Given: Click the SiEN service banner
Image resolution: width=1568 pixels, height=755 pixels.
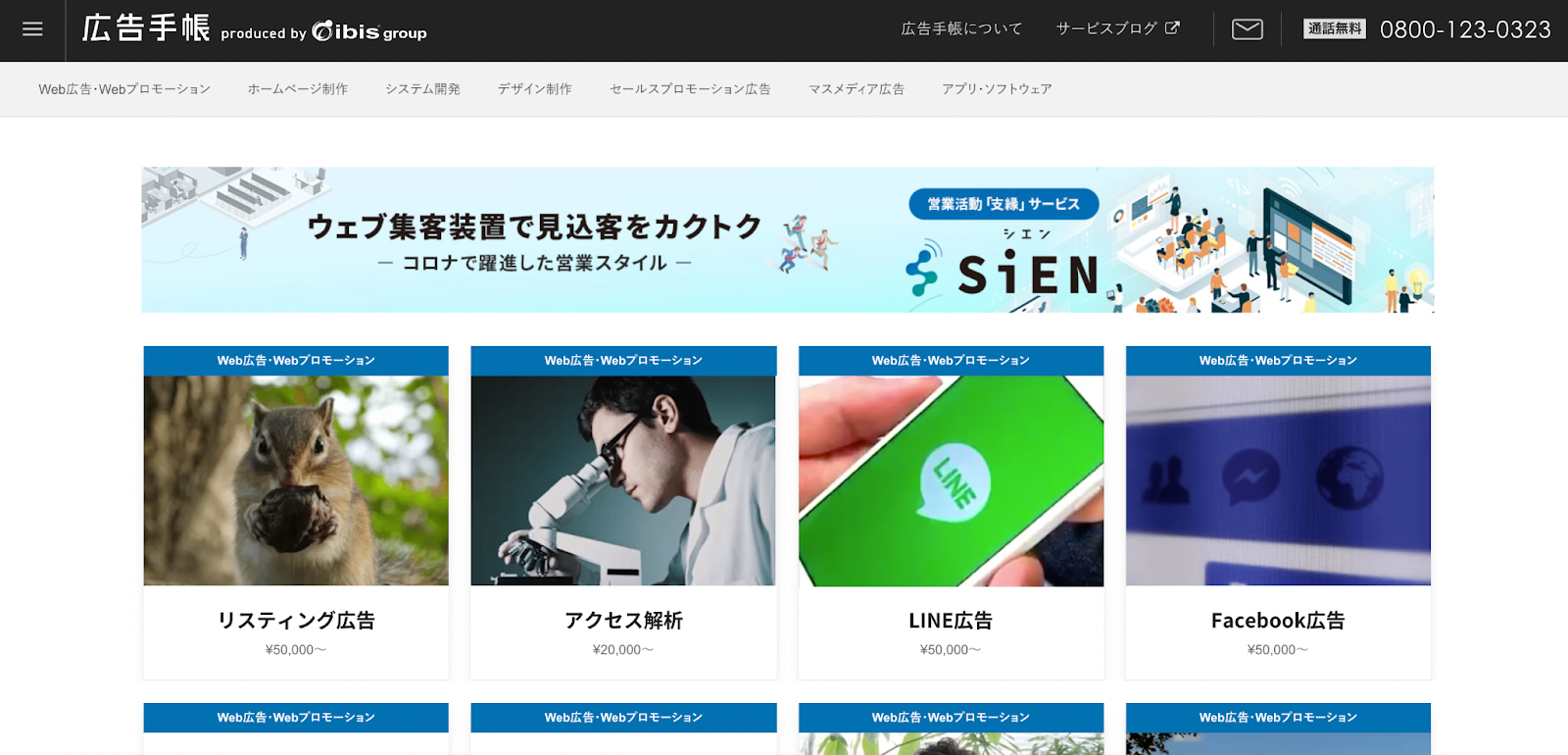Looking at the screenshot, I should (x=788, y=240).
